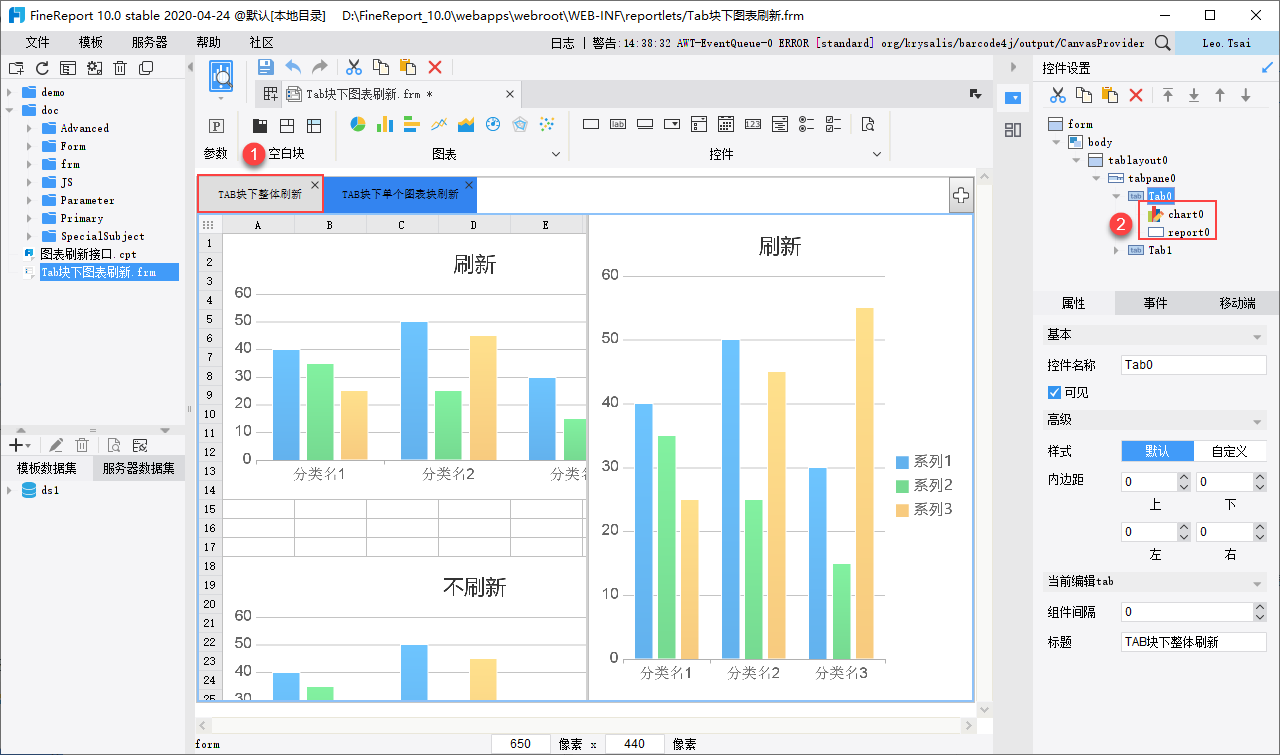This screenshot has width=1280, height=755.
Task: Click the redo arrow in the main toolbar
Action: click(320, 67)
